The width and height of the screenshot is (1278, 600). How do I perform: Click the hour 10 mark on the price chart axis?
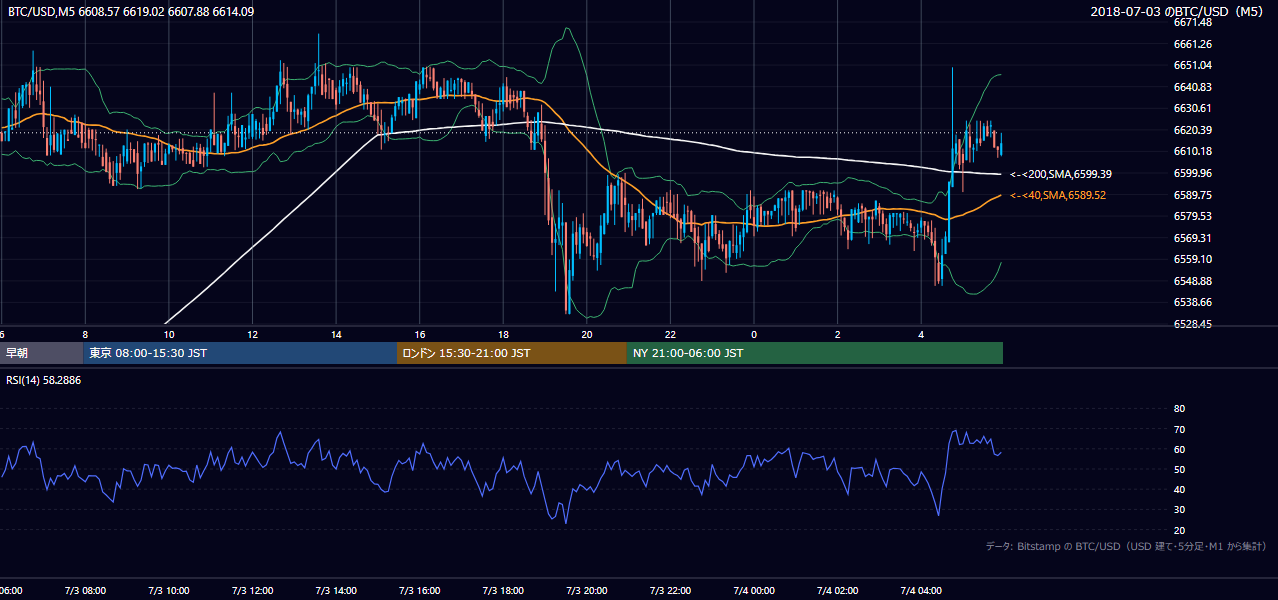[x=169, y=334]
